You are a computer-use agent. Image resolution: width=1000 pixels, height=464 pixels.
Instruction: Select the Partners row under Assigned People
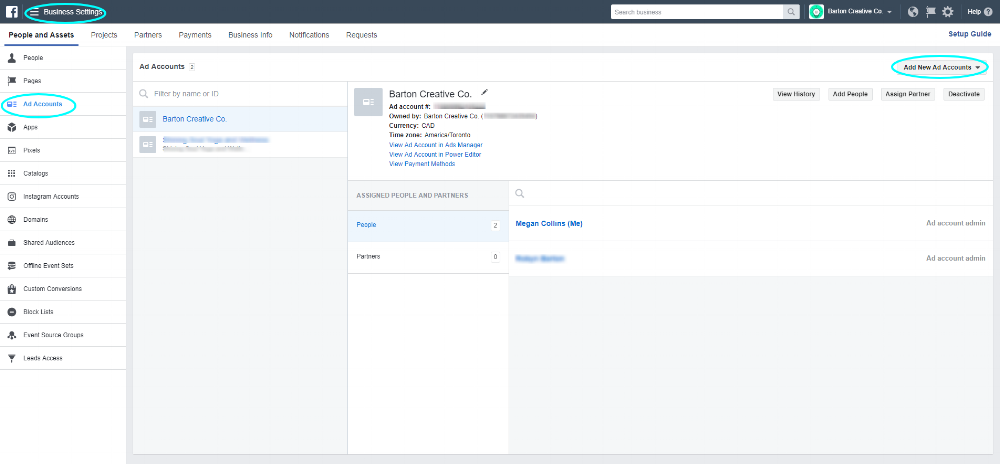coord(428,257)
